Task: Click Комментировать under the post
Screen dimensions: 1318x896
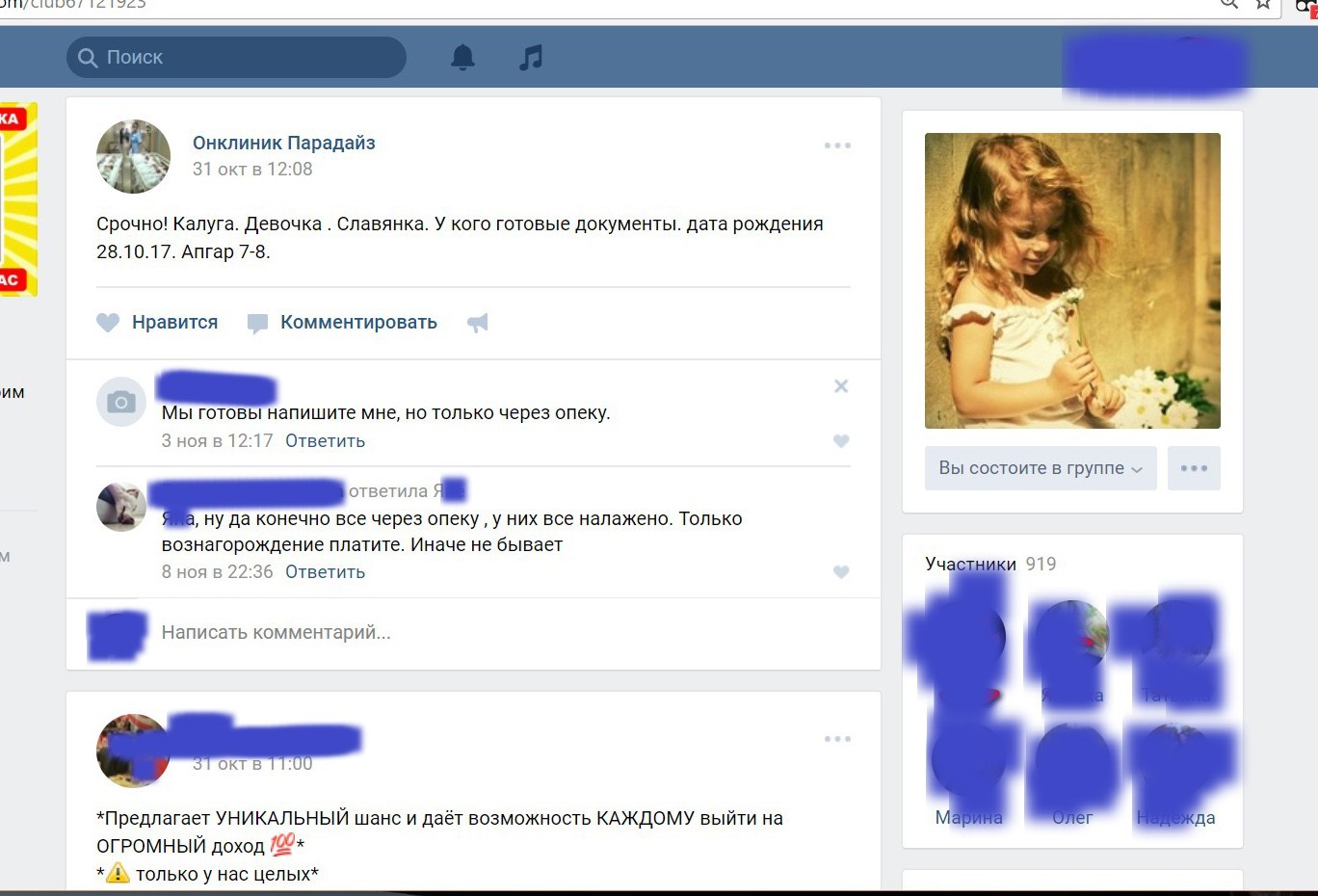Action: point(358,323)
